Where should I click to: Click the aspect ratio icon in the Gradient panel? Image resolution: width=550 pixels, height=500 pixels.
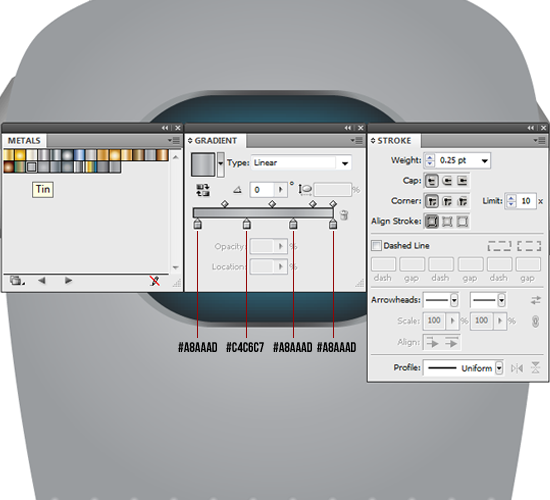pos(305,190)
